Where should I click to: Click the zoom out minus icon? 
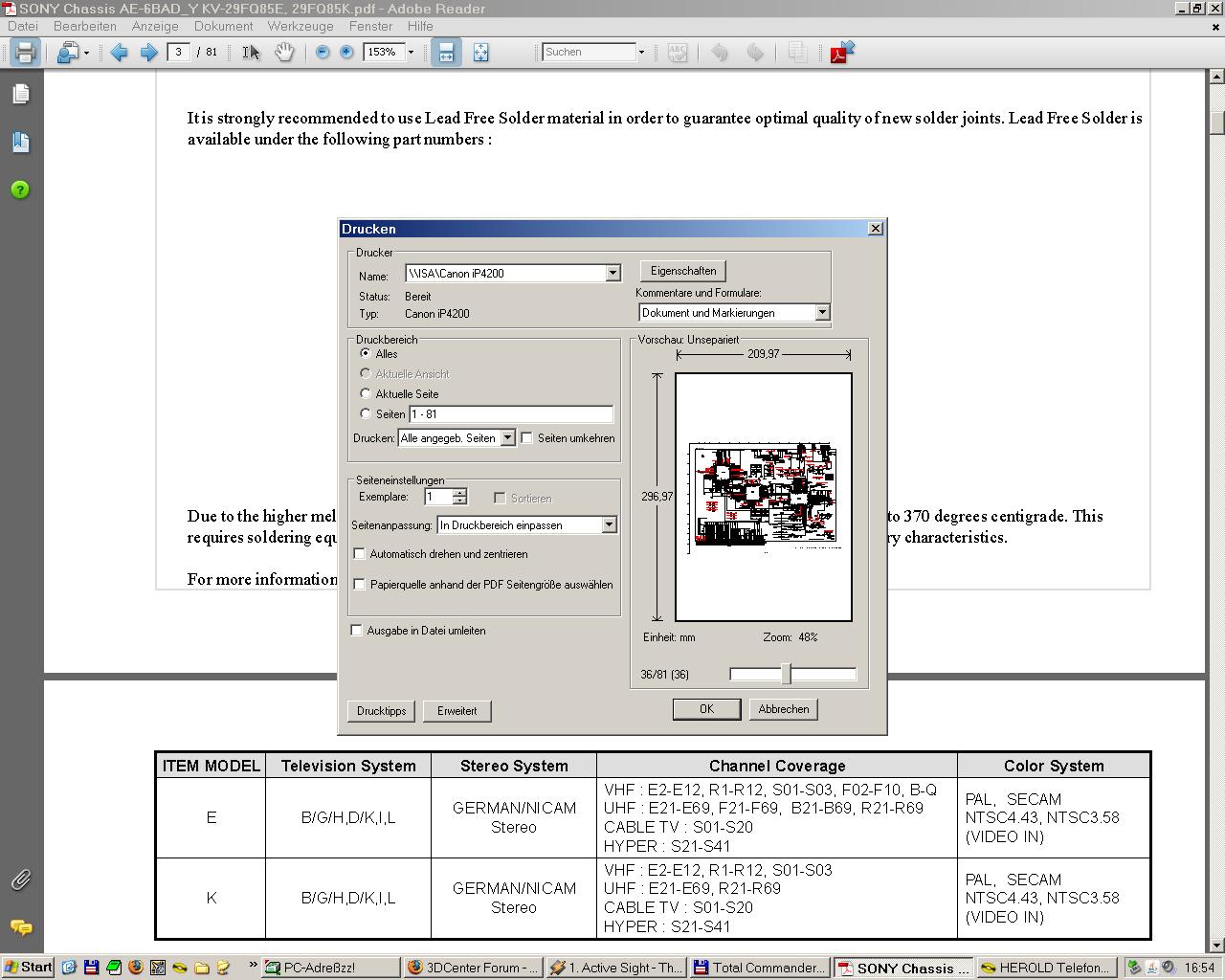tap(323, 53)
